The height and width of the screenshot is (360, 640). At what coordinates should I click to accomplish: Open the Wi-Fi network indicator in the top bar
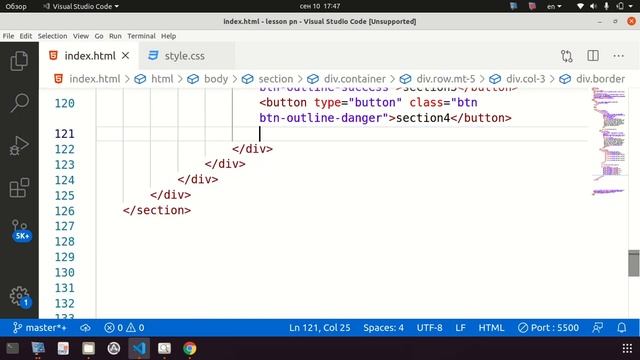coord(580,6)
